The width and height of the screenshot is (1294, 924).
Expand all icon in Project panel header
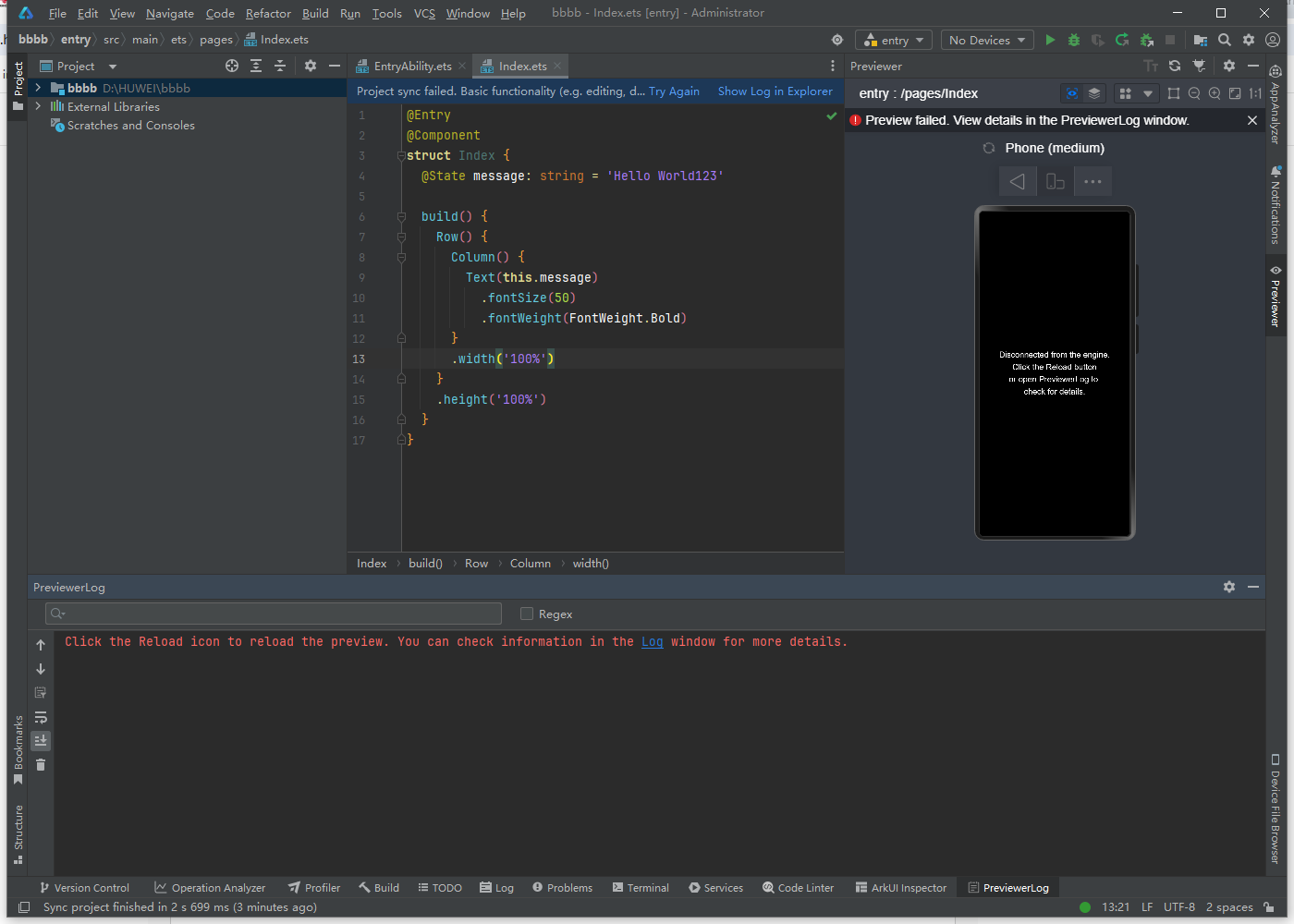pos(256,66)
